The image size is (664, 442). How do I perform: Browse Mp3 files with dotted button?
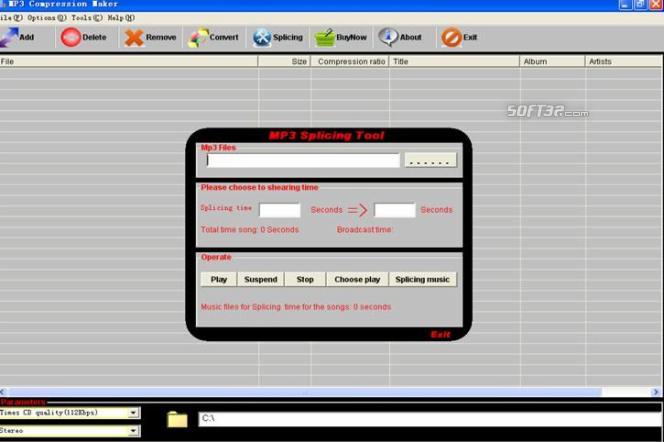430,160
